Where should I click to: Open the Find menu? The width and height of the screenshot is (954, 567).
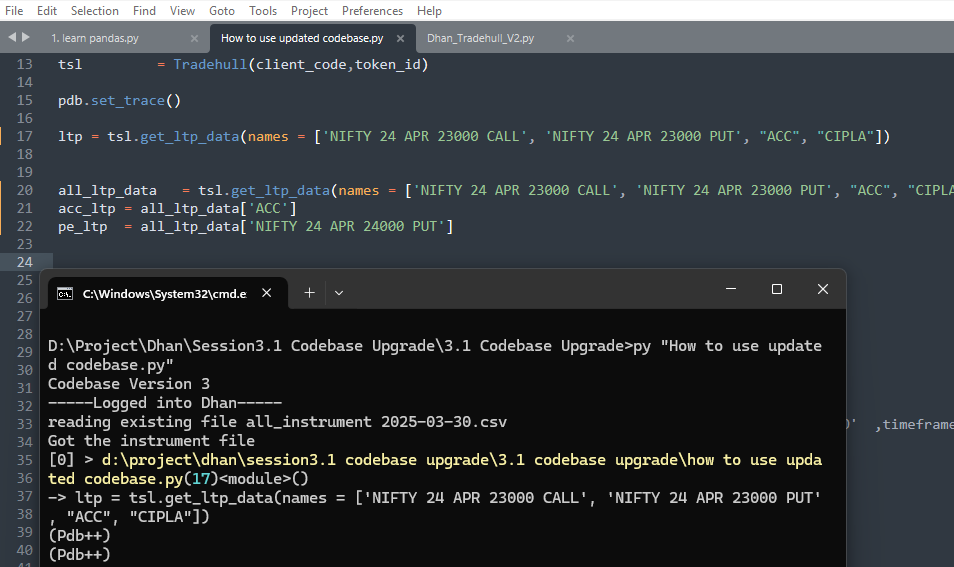pos(144,11)
